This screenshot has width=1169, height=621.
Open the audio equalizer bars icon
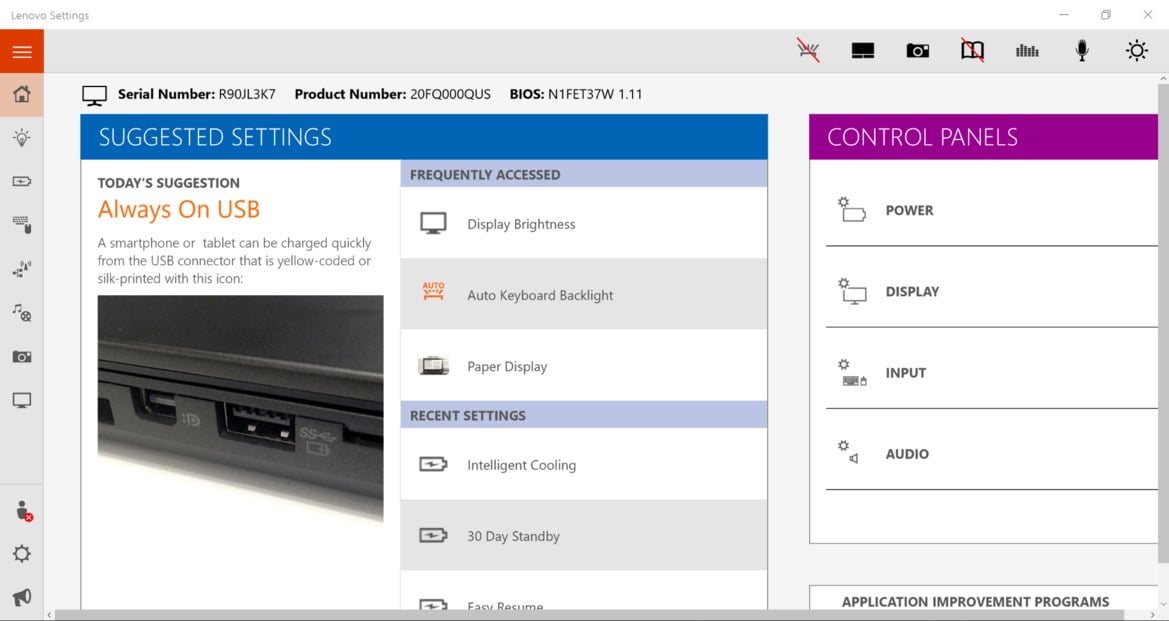click(1027, 51)
